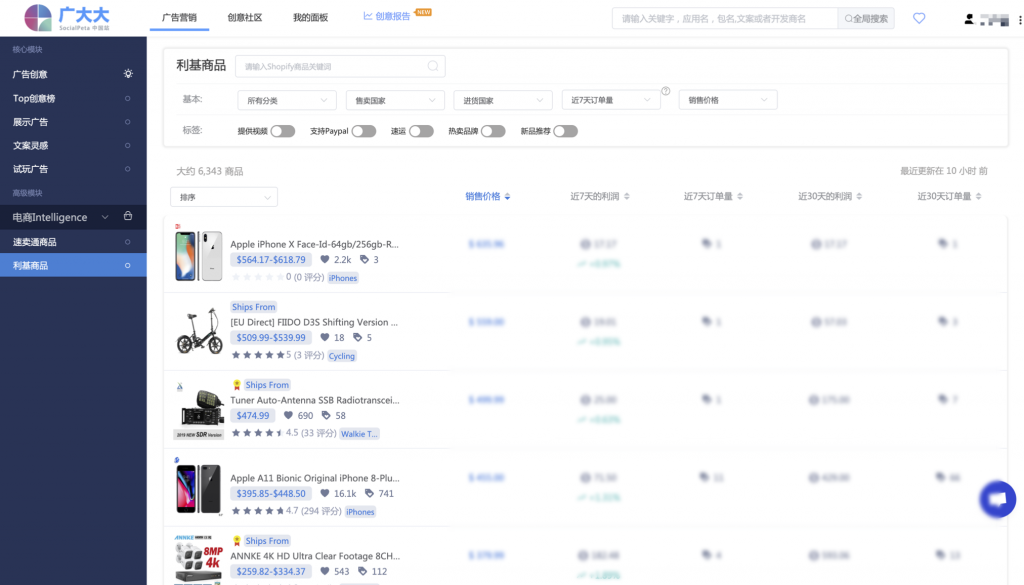The width and height of the screenshot is (1024, 585).
Task: Open the Apple iPhone X Face-Id product link
Action: [314, 244]
